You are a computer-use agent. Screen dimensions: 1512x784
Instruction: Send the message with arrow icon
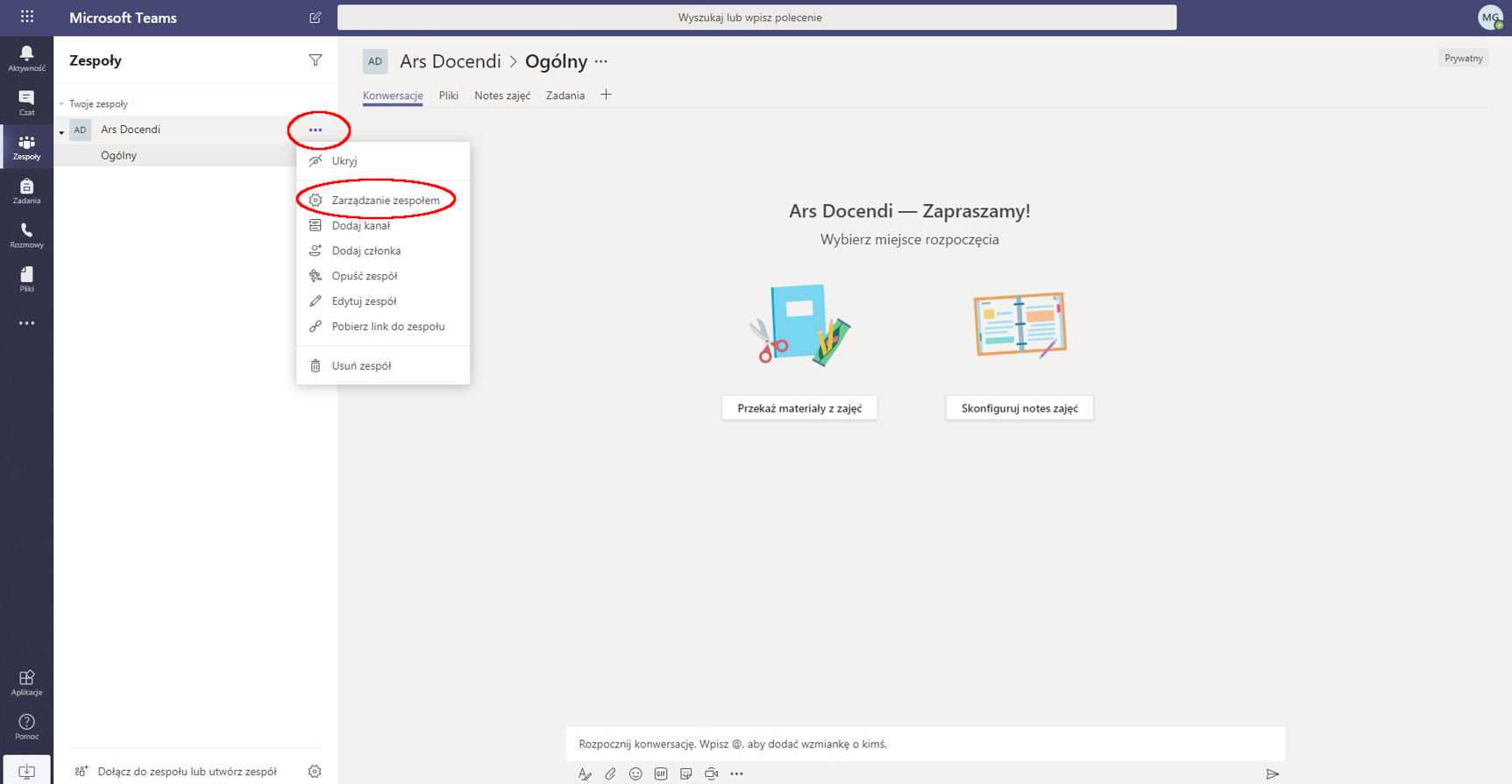pyautogui.click(x=1273, y=773)
